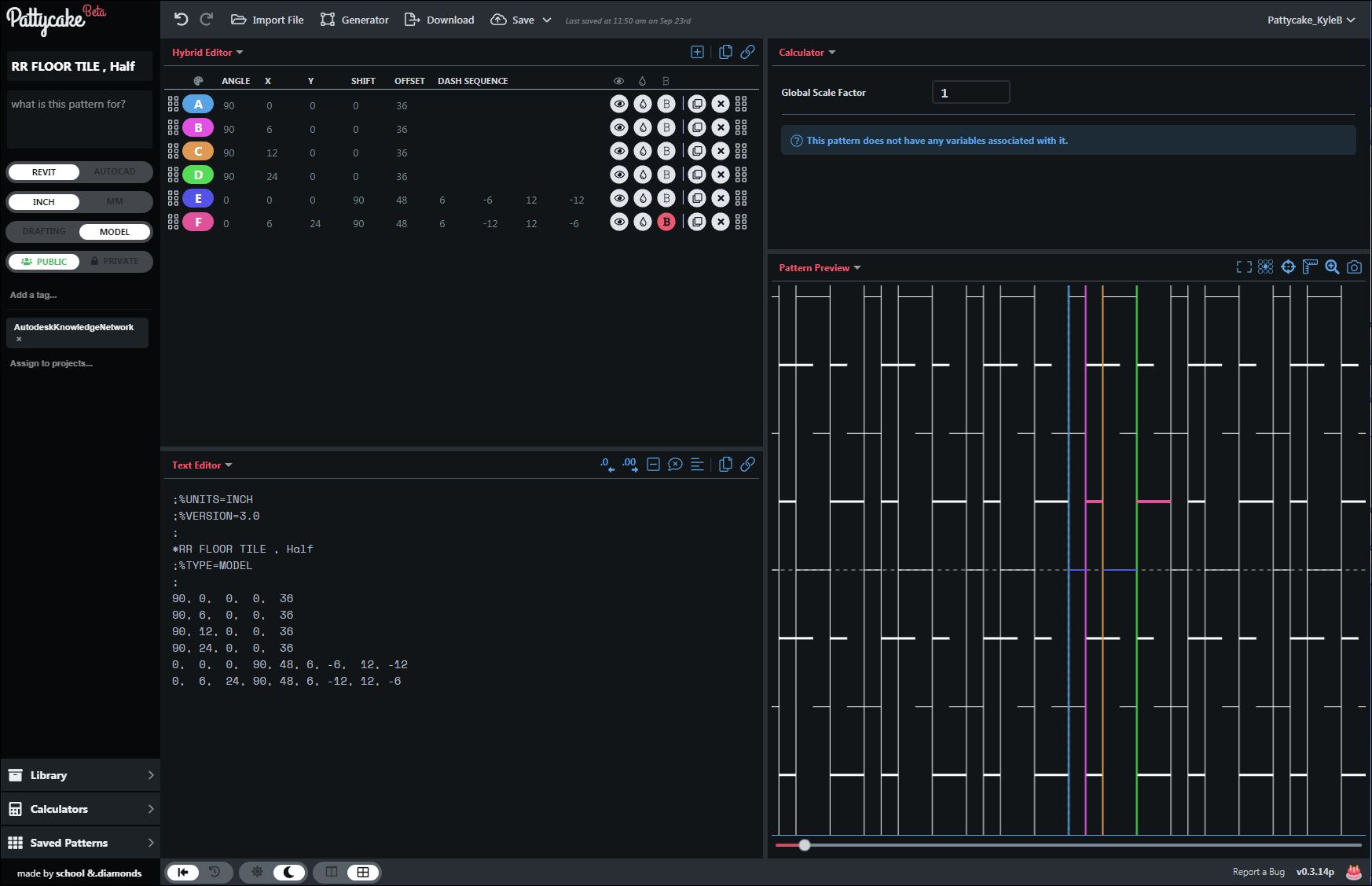Duplicate pattern line E
1372x886 pixels.
(697, 198)
